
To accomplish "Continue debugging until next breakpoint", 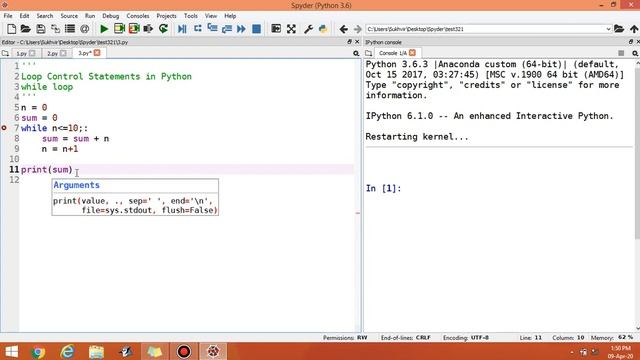I will click(241, 29).
